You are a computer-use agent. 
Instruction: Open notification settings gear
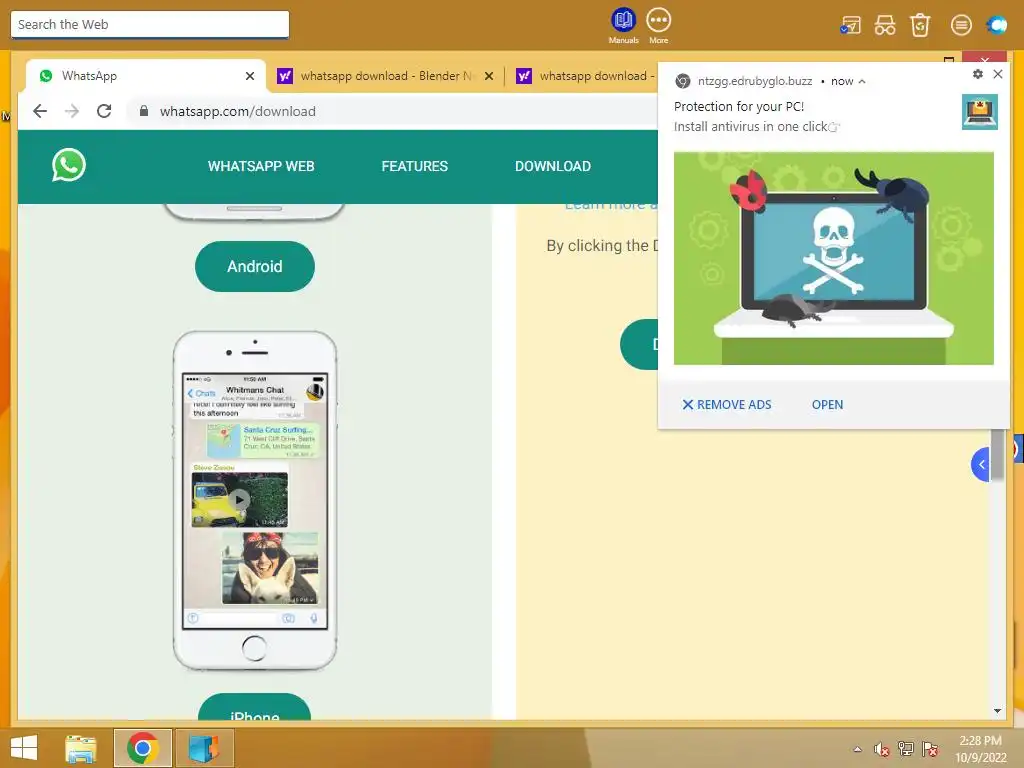978,74
